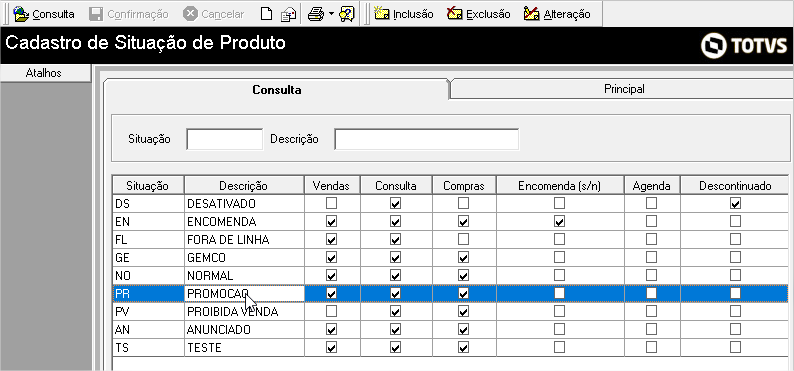Open the printer dropdown arrow
Image resolution: width=794 pixels, height=371 pixels.
(331, 14)
